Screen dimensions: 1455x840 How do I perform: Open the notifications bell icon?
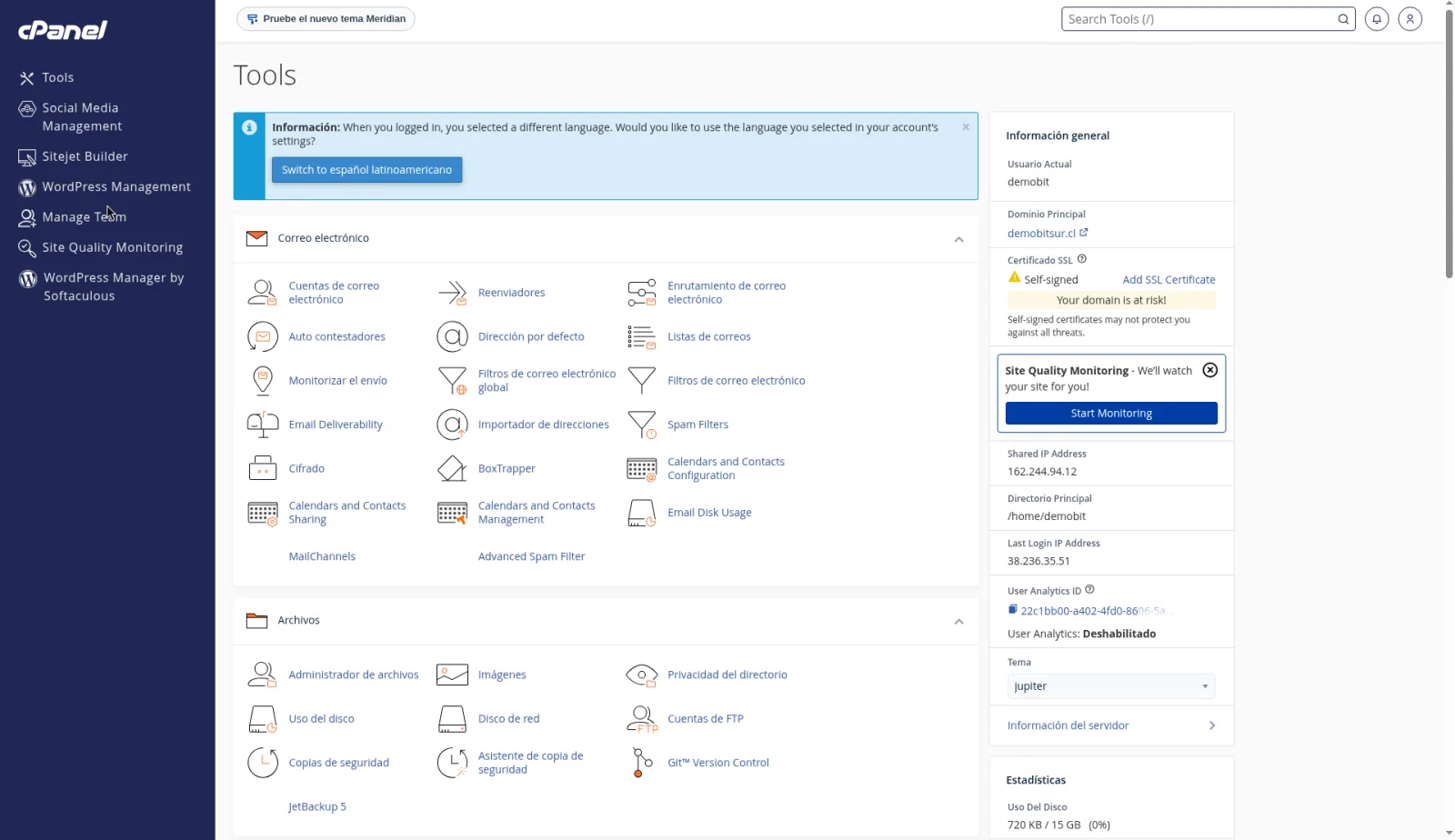tap(1377, 19)
